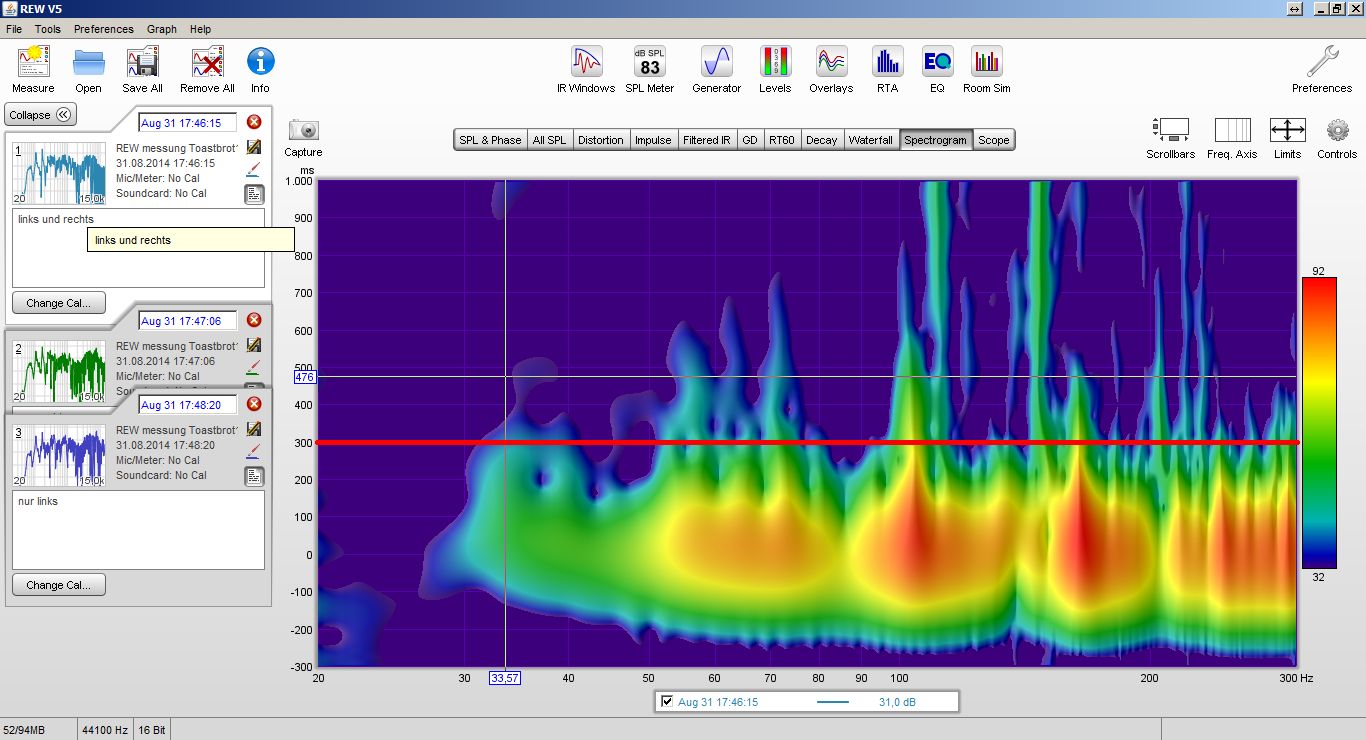1366x740 pixels.
Task: Change trace colour of measurement 2
Action: [x=254, y=367]
